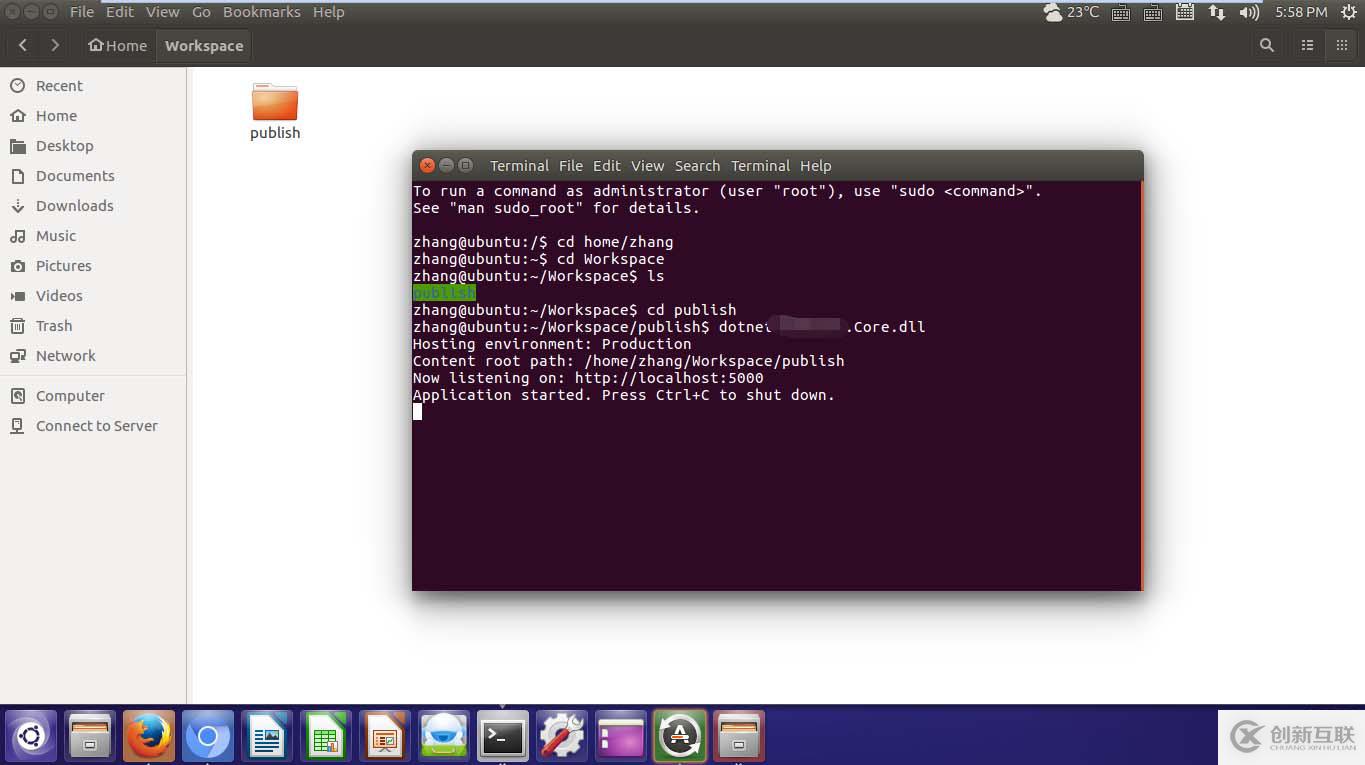
Task: Launch Chromium from the dock
Action: coord(208,738)
